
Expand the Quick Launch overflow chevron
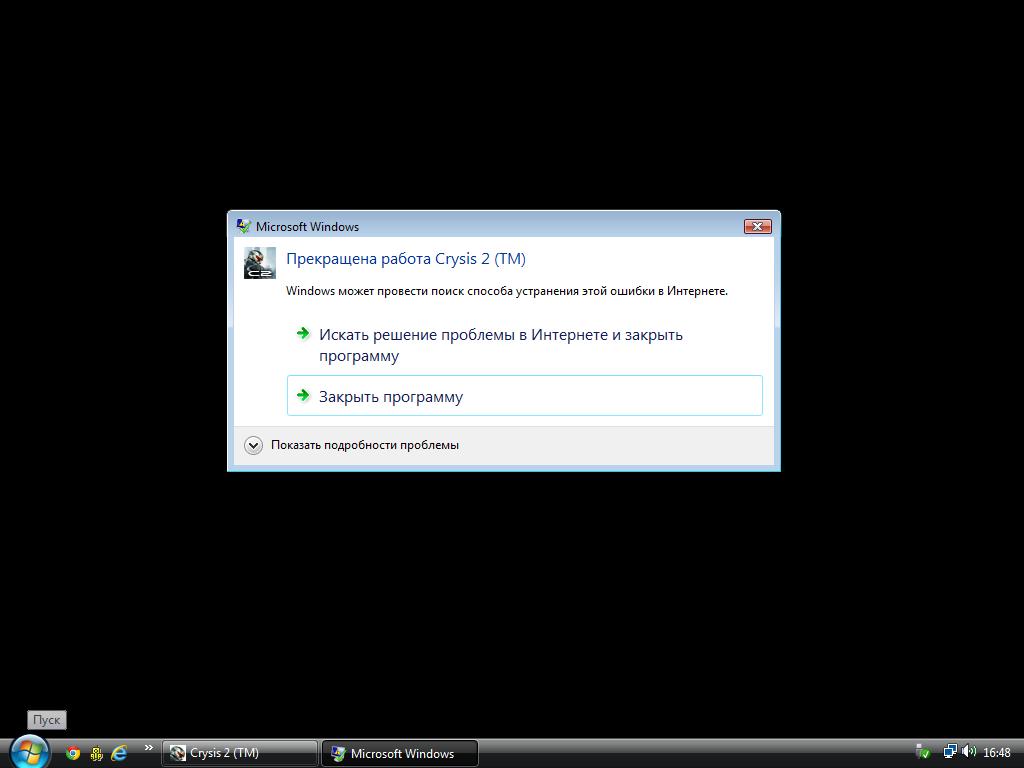click(148, 748)
